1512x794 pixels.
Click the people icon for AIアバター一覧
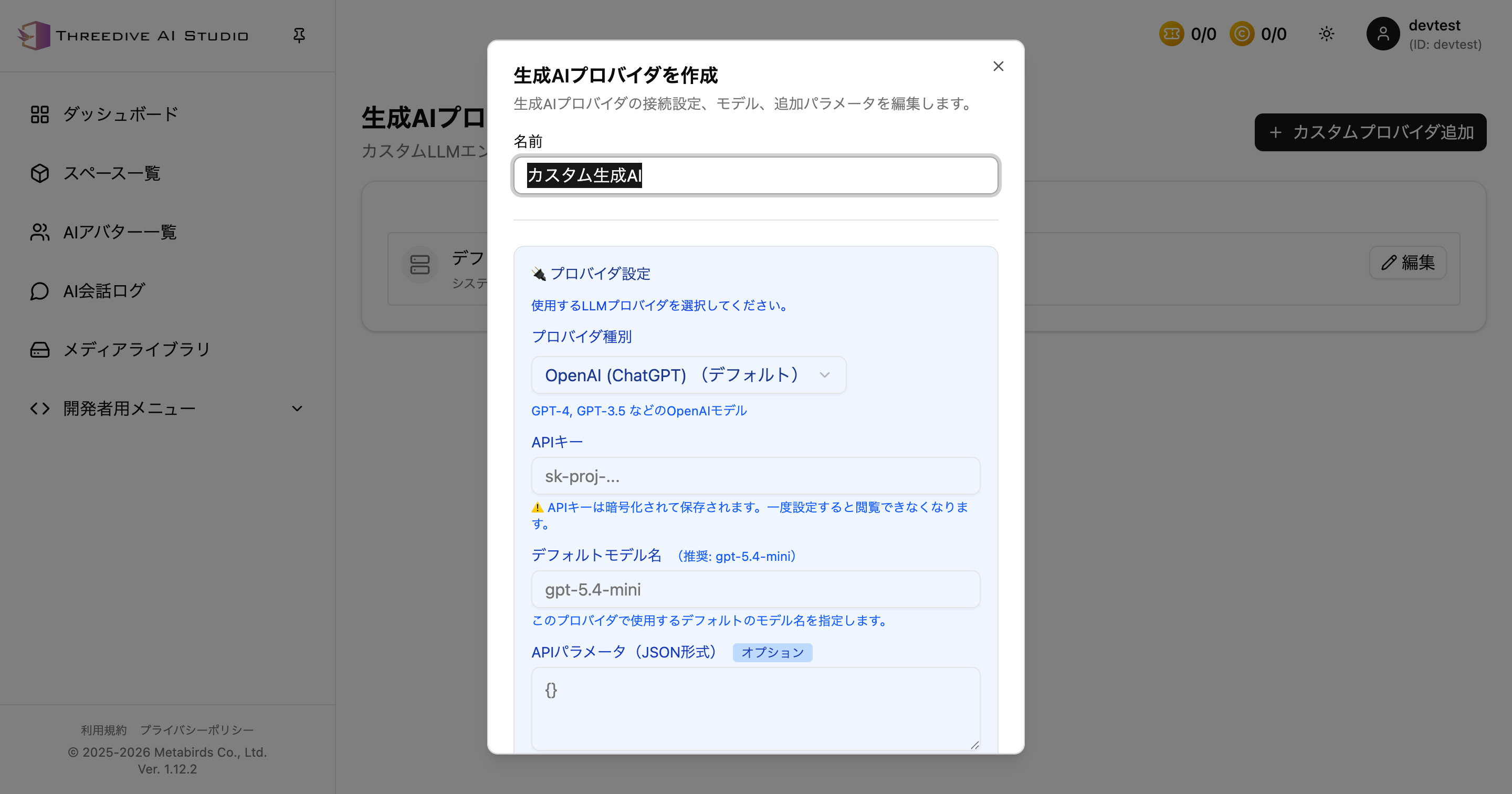pos(39,232)
